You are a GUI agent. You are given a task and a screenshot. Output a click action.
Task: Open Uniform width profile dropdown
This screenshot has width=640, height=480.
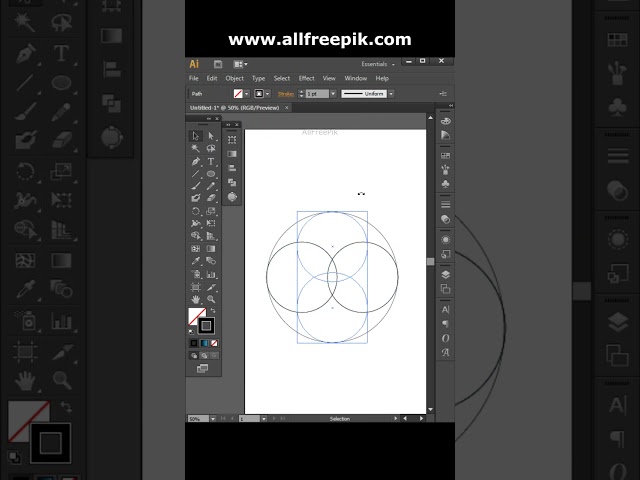(x=391, y=94)
